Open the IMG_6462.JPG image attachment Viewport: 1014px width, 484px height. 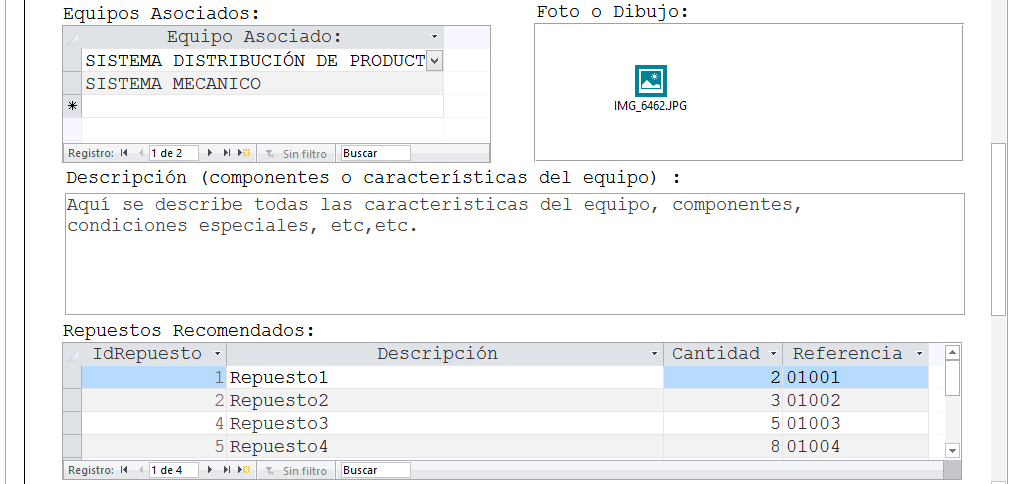pyautogui.click(x=650, y=82)
